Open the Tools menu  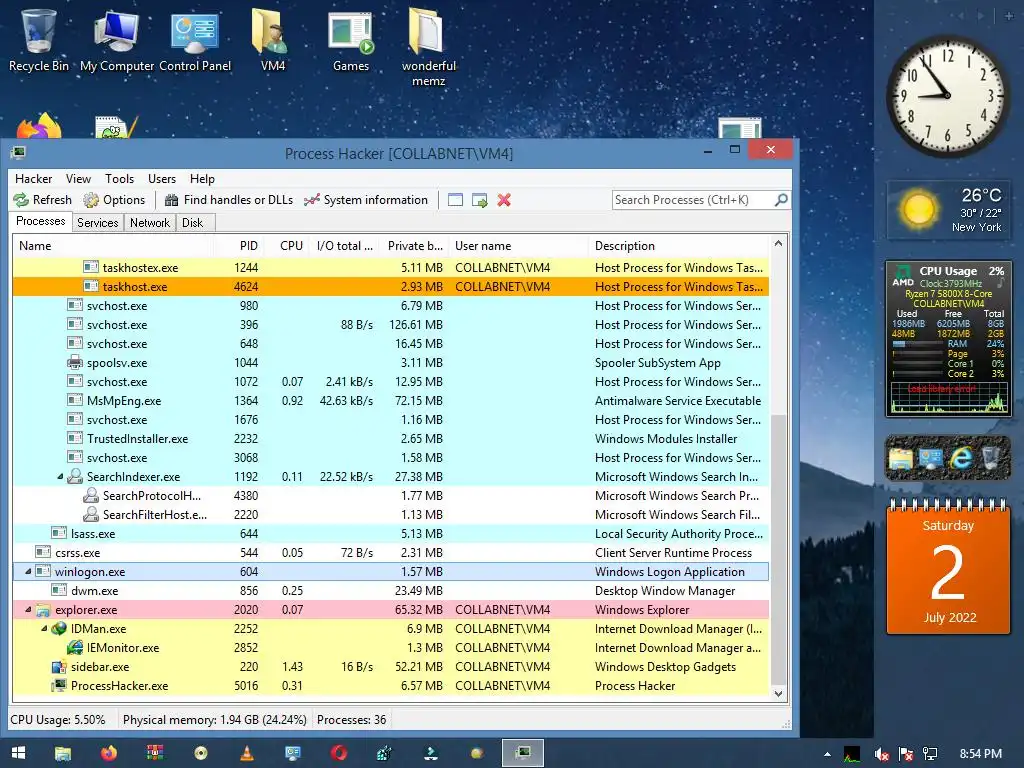click(120, 179)
